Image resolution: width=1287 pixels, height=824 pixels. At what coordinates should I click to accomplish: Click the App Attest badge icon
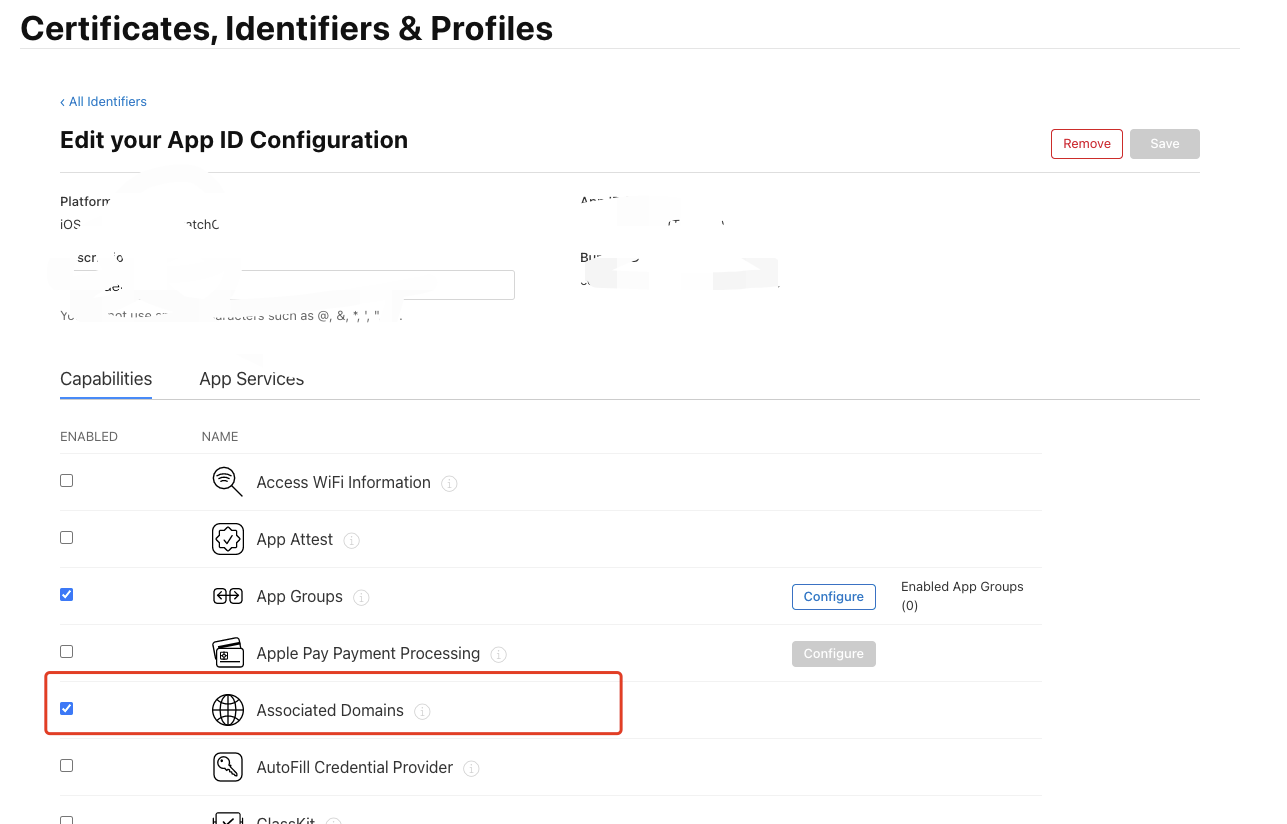pos(228,539)
